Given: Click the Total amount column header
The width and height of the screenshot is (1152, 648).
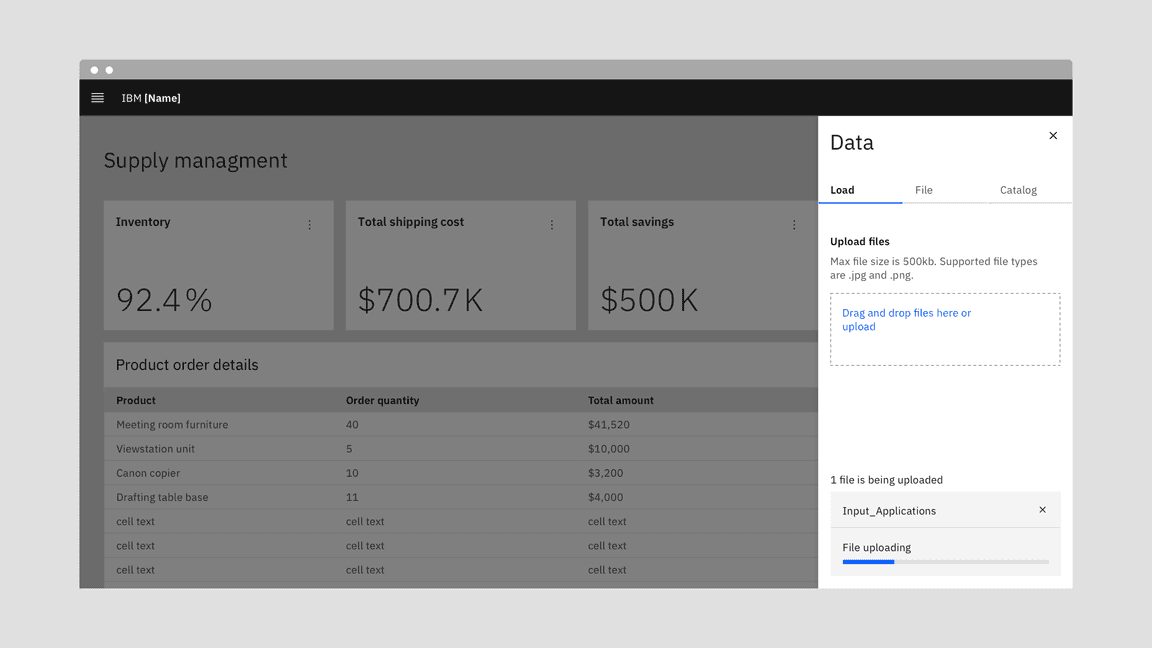Looking at the screenshot, I should (x=620, y=400).
